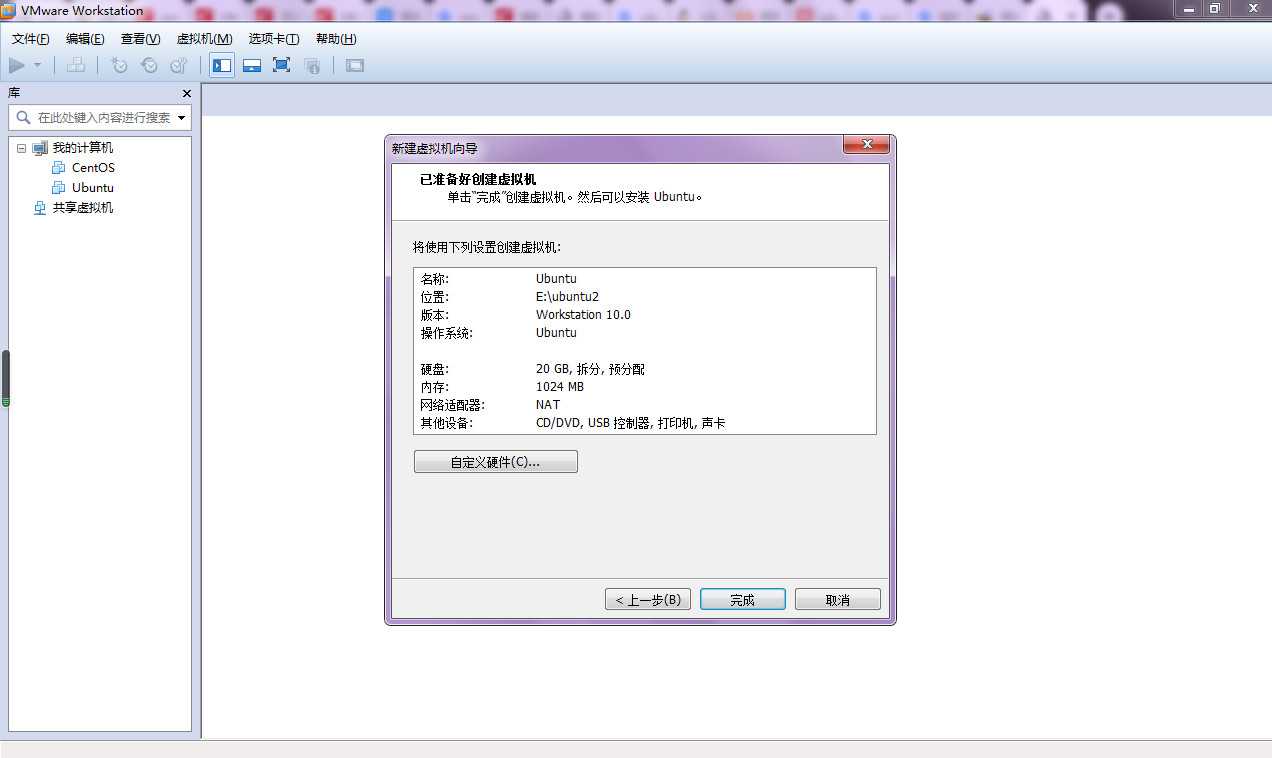1272x758 pixels.
Task: Click the power on (play) toolbar icon
Action: coord(17,65)
